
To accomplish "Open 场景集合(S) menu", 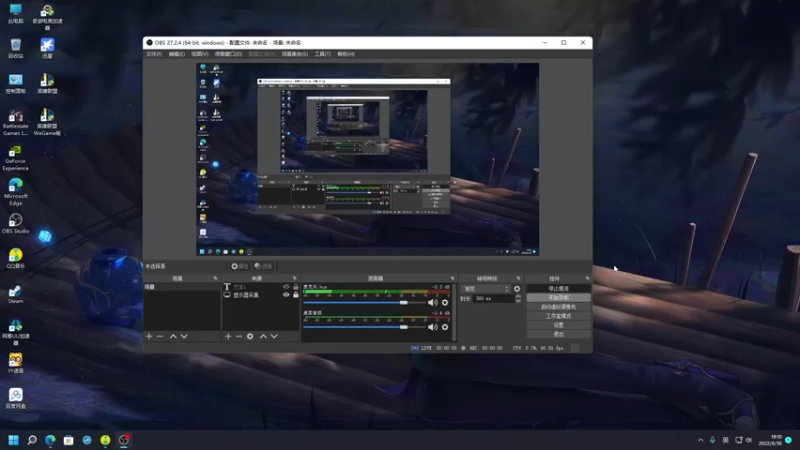I will click(x=294, y=54).
